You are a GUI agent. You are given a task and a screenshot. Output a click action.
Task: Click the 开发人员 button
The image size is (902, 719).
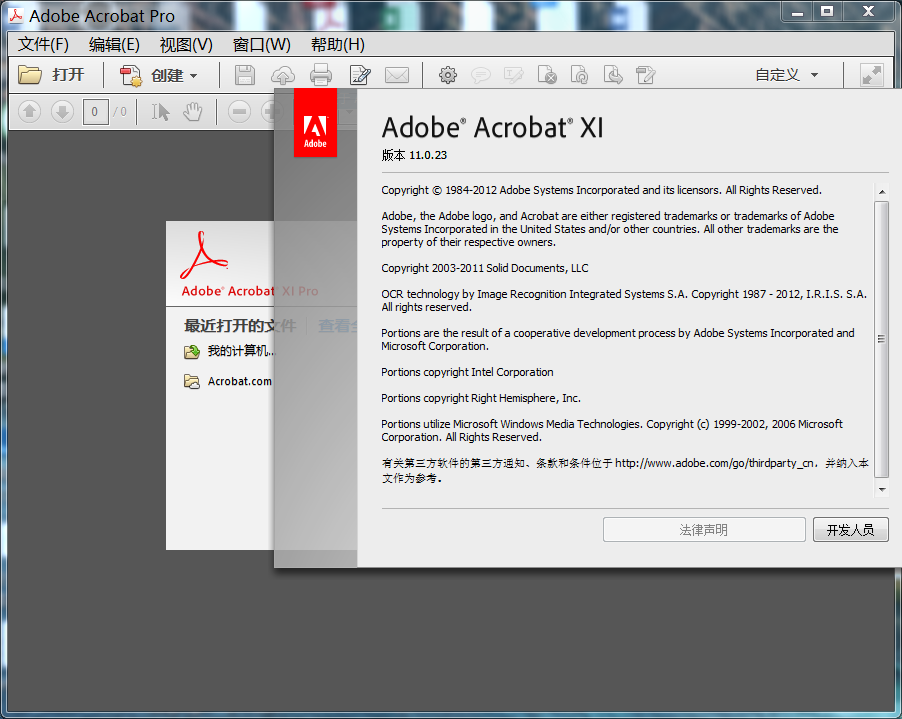pyautogui.click(x=850, y=530)
